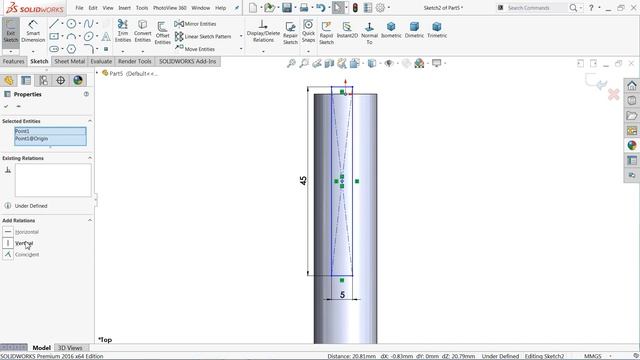Add Vertical relation
Viewport: 640px width, 360px height.
click(x=19, y=243)
